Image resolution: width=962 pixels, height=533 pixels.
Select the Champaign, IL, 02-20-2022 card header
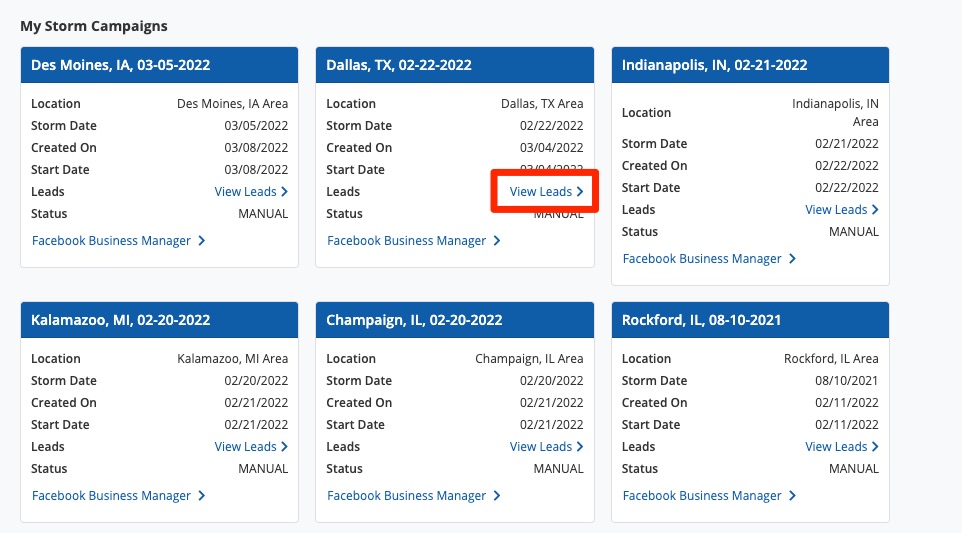(454, 320)
